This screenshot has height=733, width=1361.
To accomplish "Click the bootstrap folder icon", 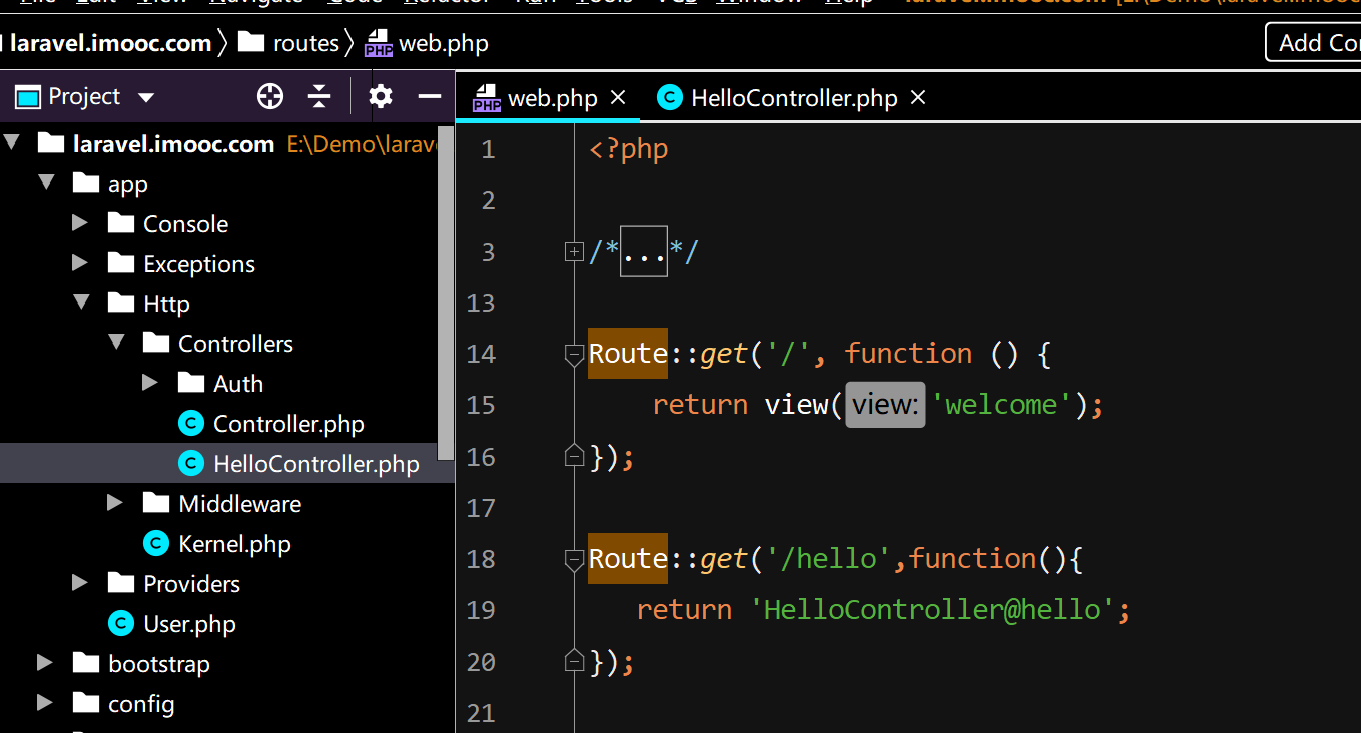I will click(x=86, y=662).
